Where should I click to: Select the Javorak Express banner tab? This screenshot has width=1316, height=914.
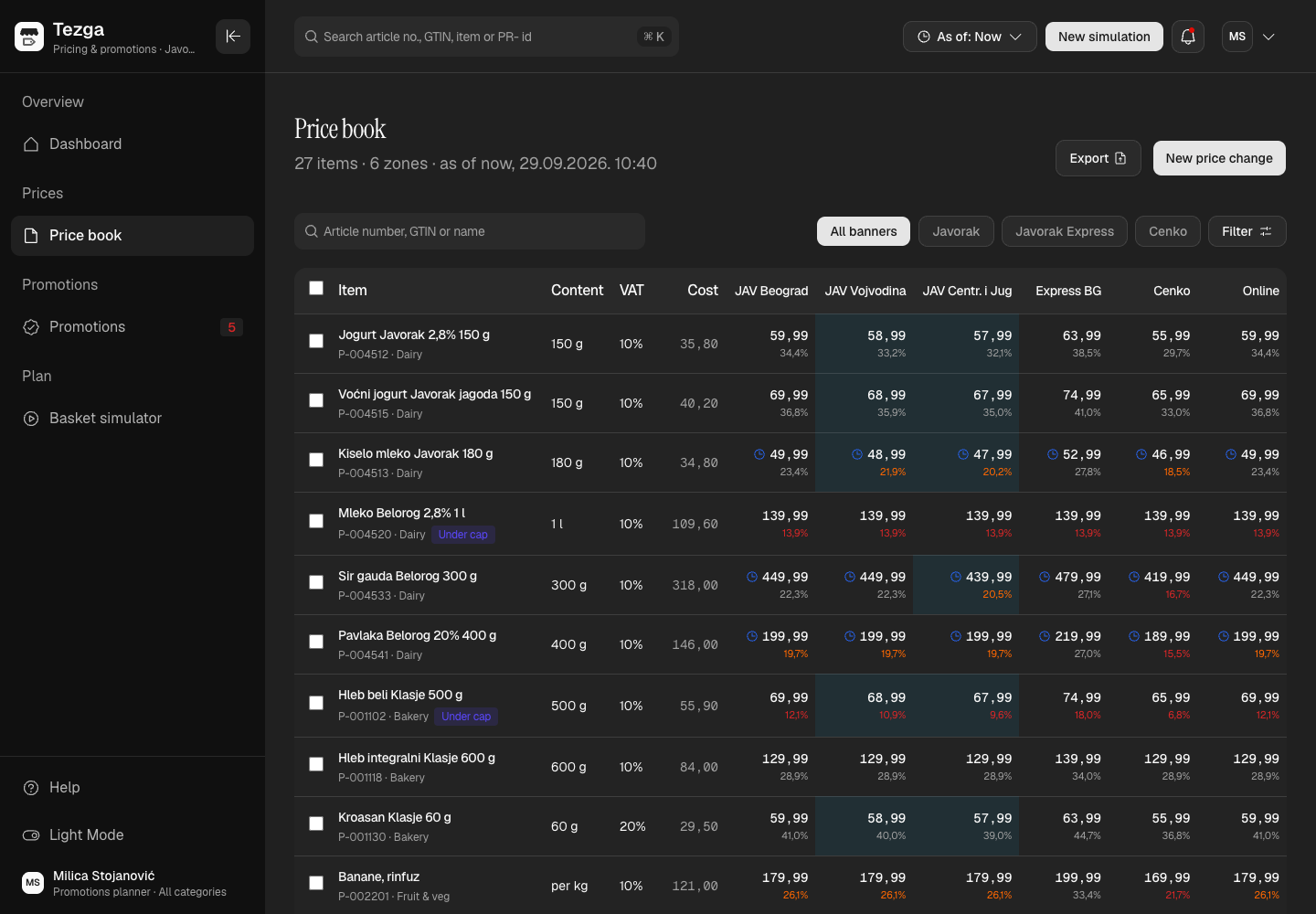[x=1065, y=231]
